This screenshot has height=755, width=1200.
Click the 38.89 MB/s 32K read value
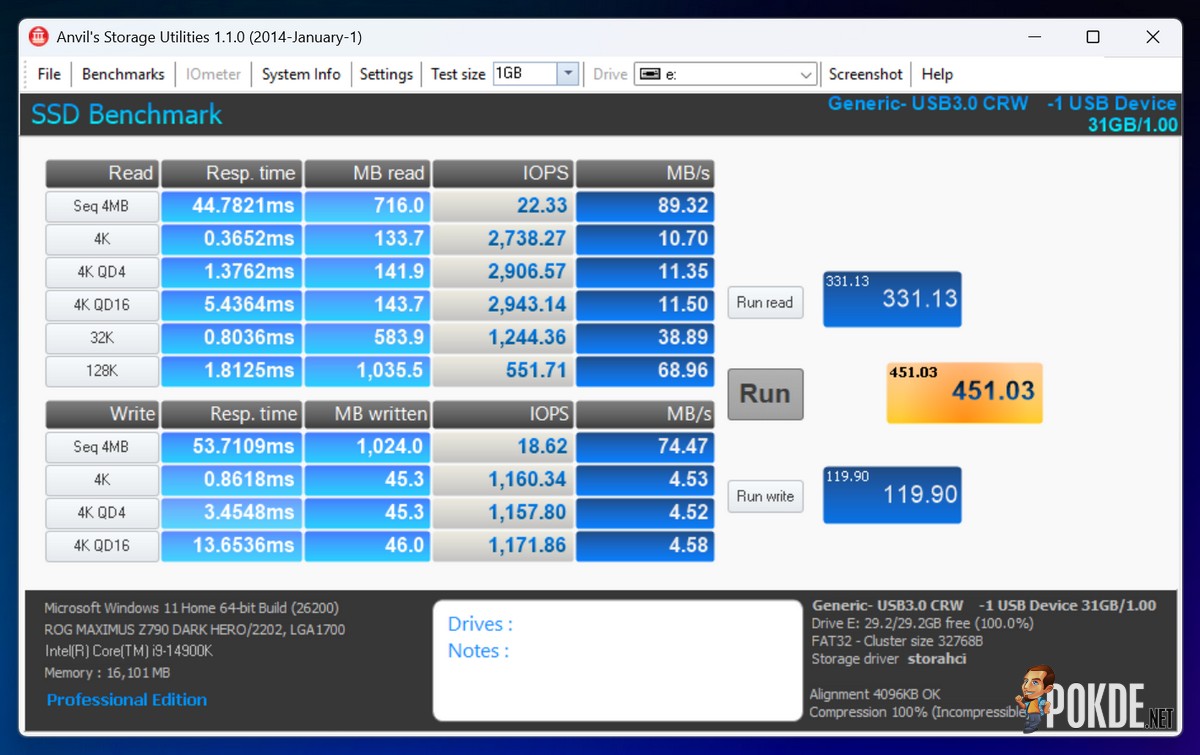click(x=645, y=338)
